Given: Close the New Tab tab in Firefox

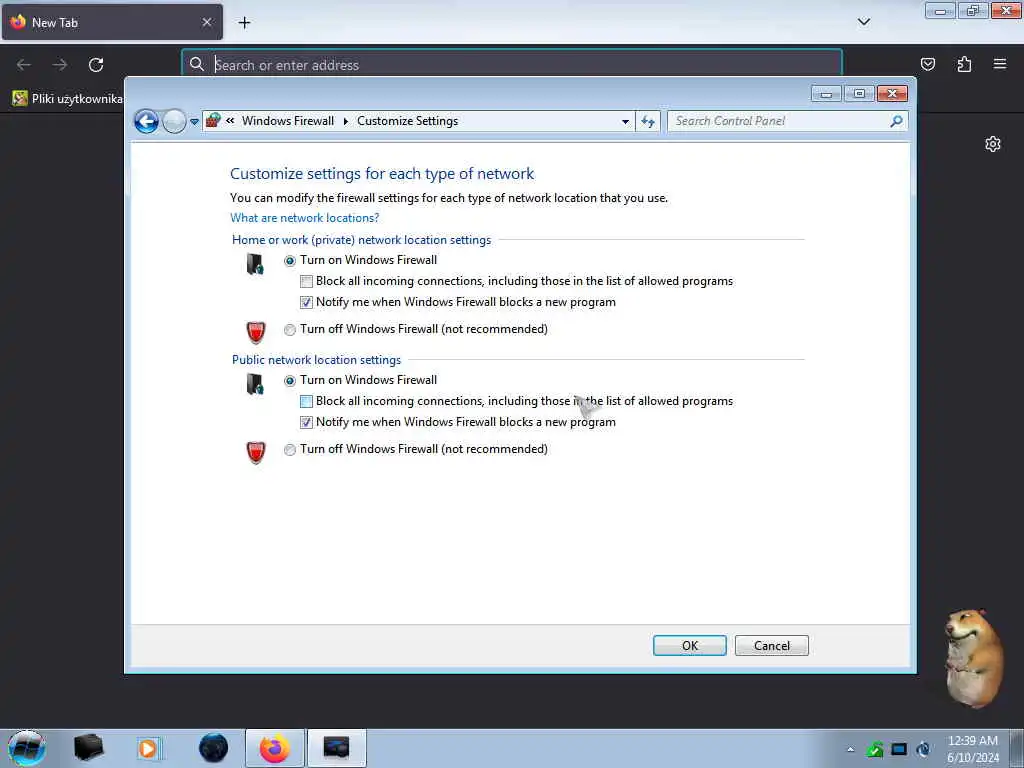Looking at the screenshot, I should click(206, 22).
